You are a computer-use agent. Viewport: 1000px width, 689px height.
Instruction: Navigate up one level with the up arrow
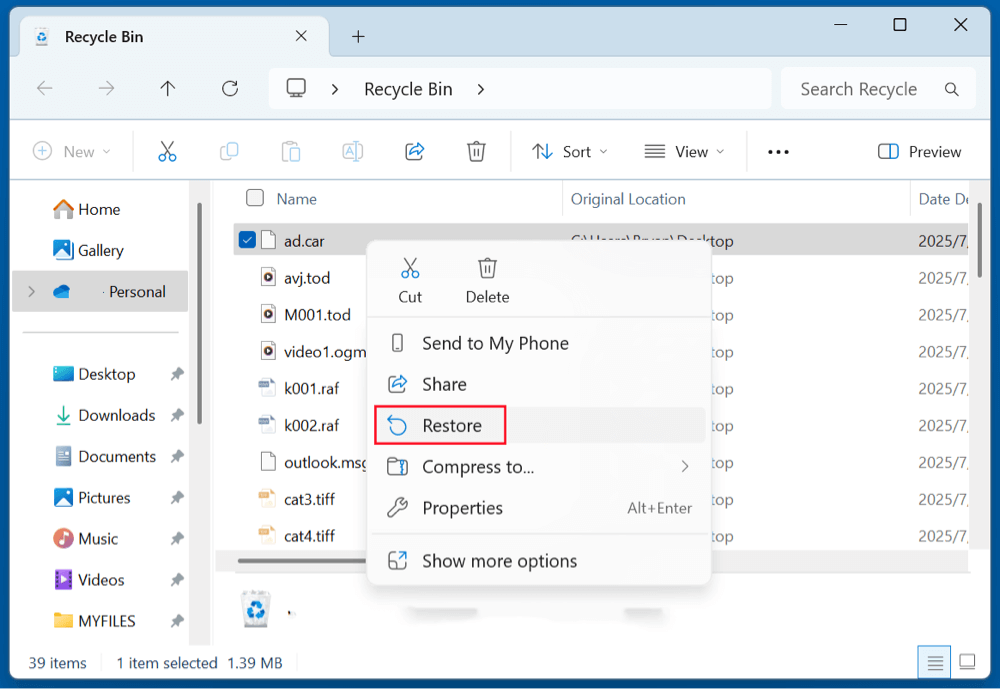click(x=167, y=88)
